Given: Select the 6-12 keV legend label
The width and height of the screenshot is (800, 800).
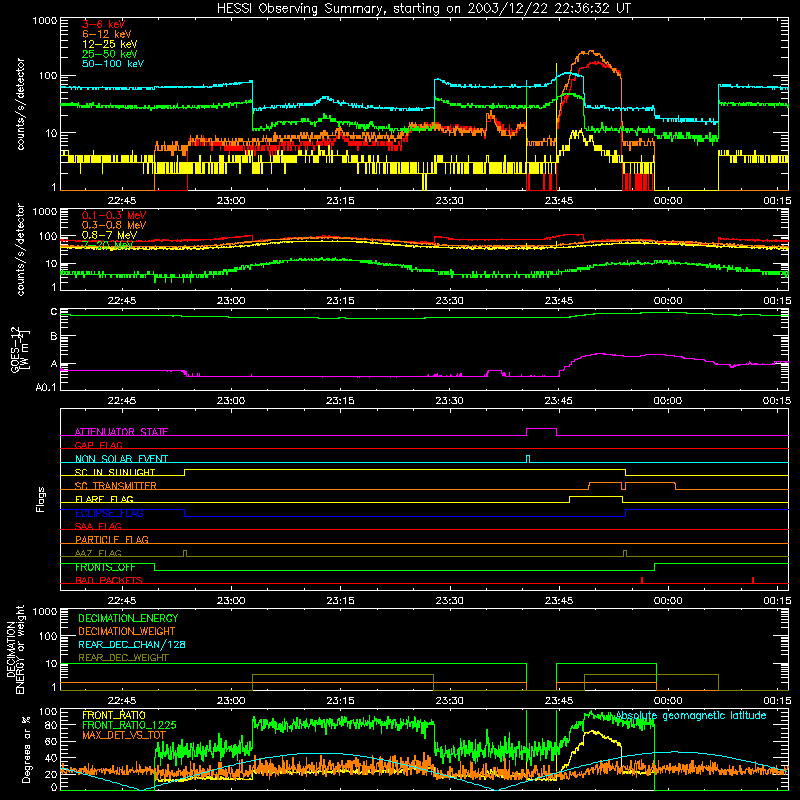Looking at the screenshot, I should click(x=107, y=34).
